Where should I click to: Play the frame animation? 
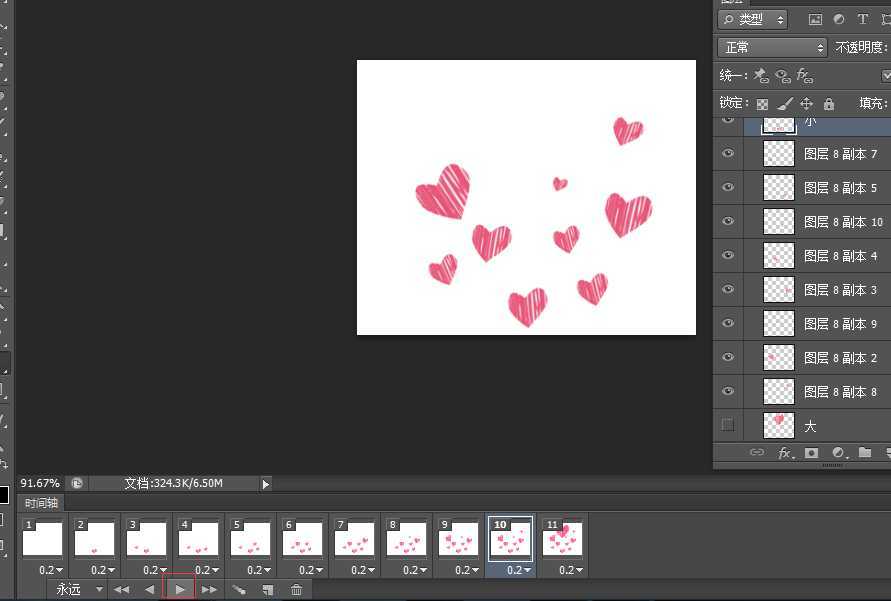[179, 590]
